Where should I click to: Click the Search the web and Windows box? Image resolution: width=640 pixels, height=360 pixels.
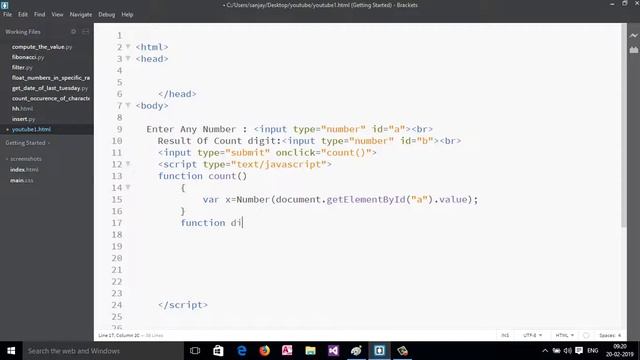(x=103, y=351)
